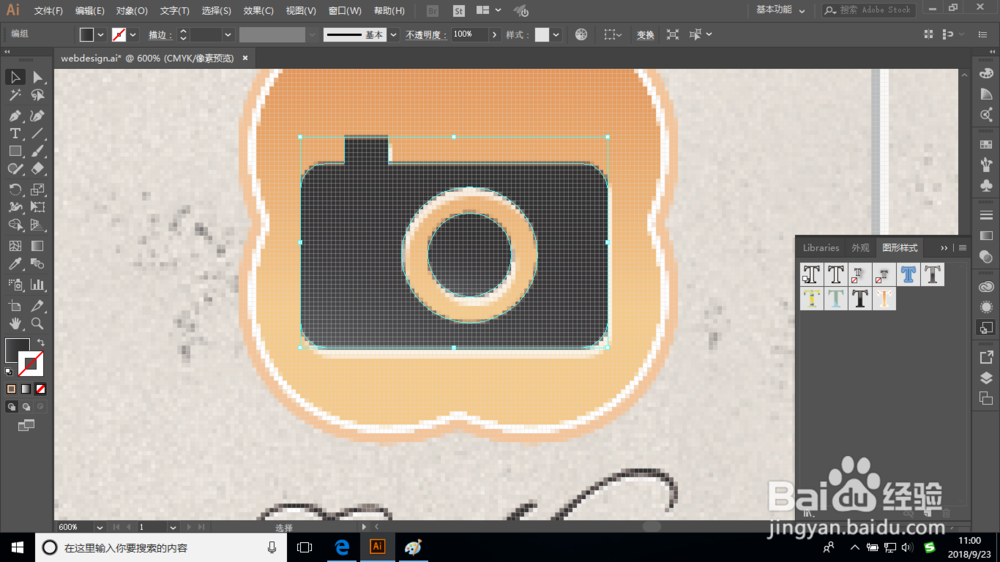Select the Mesh tool
1000x562 pixels.
pos(15,246)
